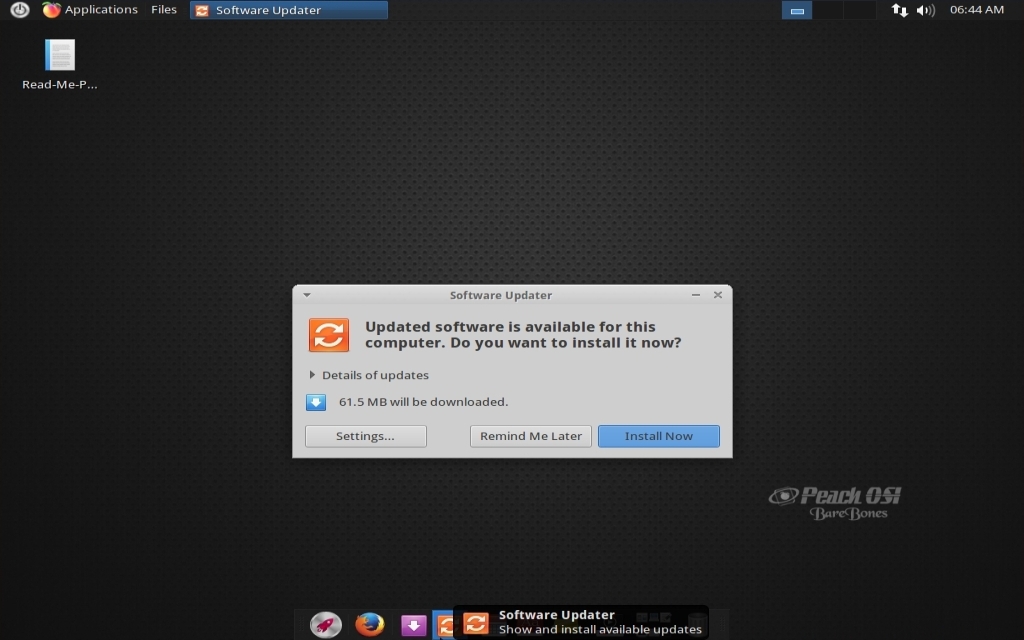Open Settings from the updater dialog
This screenshot has width=1024, height=640.
coord(365,436)
